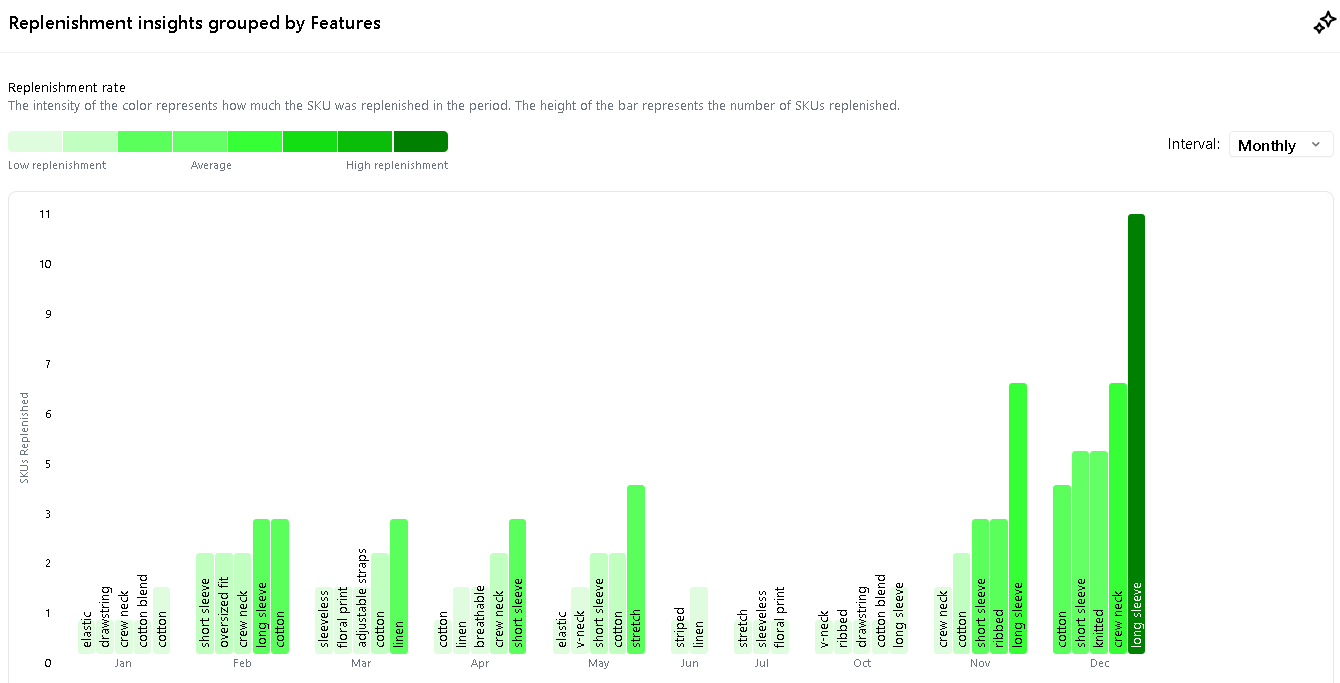This screenshot has width=1340, height=683.
Task: Click the dropdown chevron beside Monthly
Action: point(1316,145)
